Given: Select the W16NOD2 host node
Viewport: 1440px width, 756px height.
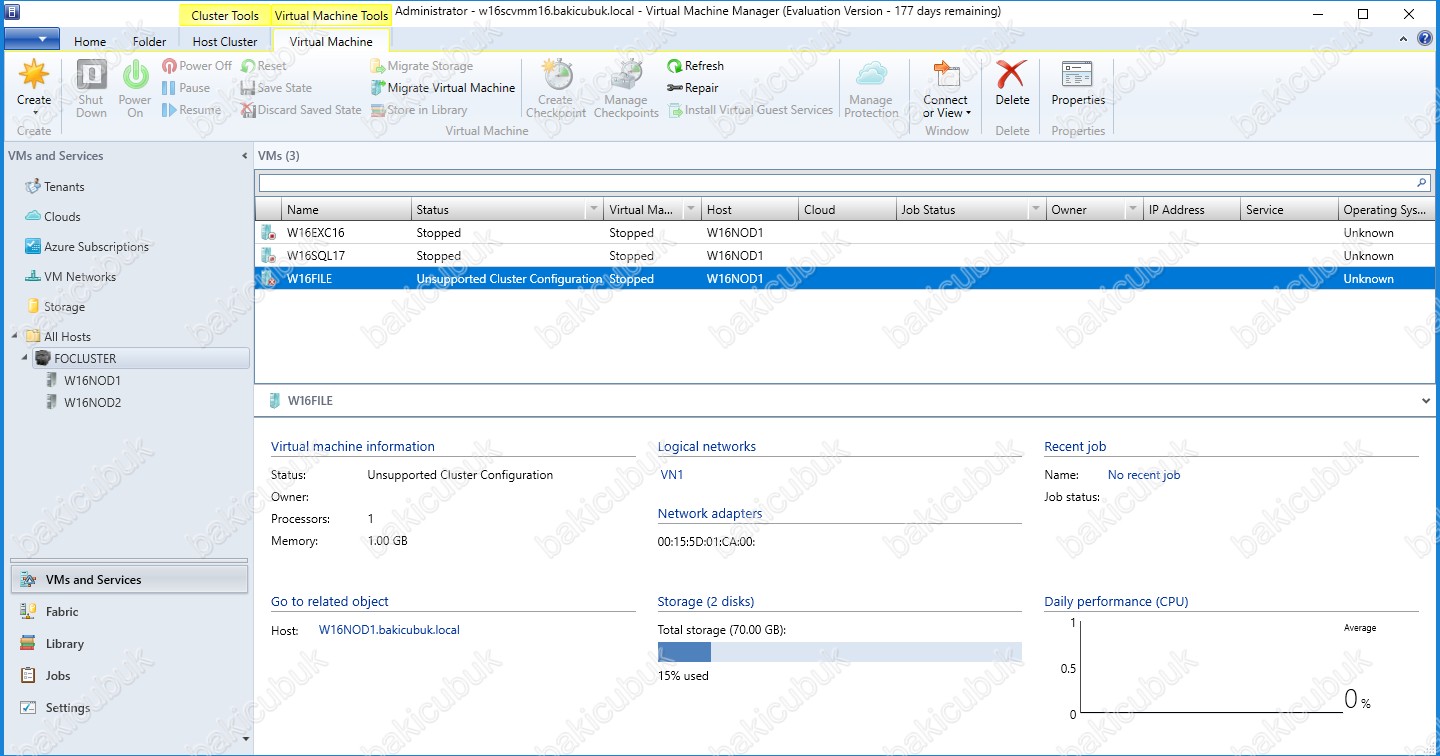Looking at the screenshot, I should coord(92,403).
